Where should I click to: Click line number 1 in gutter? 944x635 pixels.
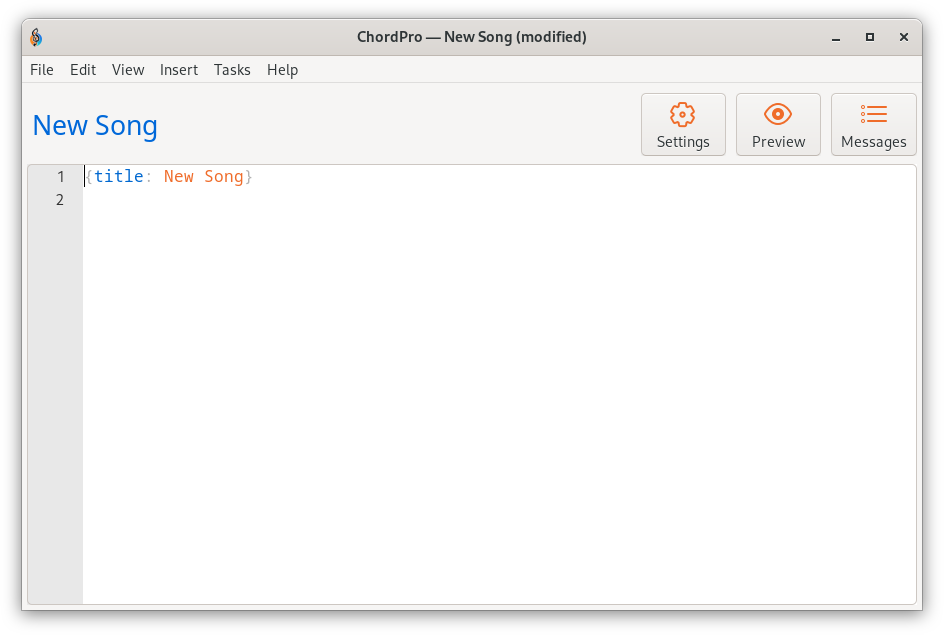[60, 177]
